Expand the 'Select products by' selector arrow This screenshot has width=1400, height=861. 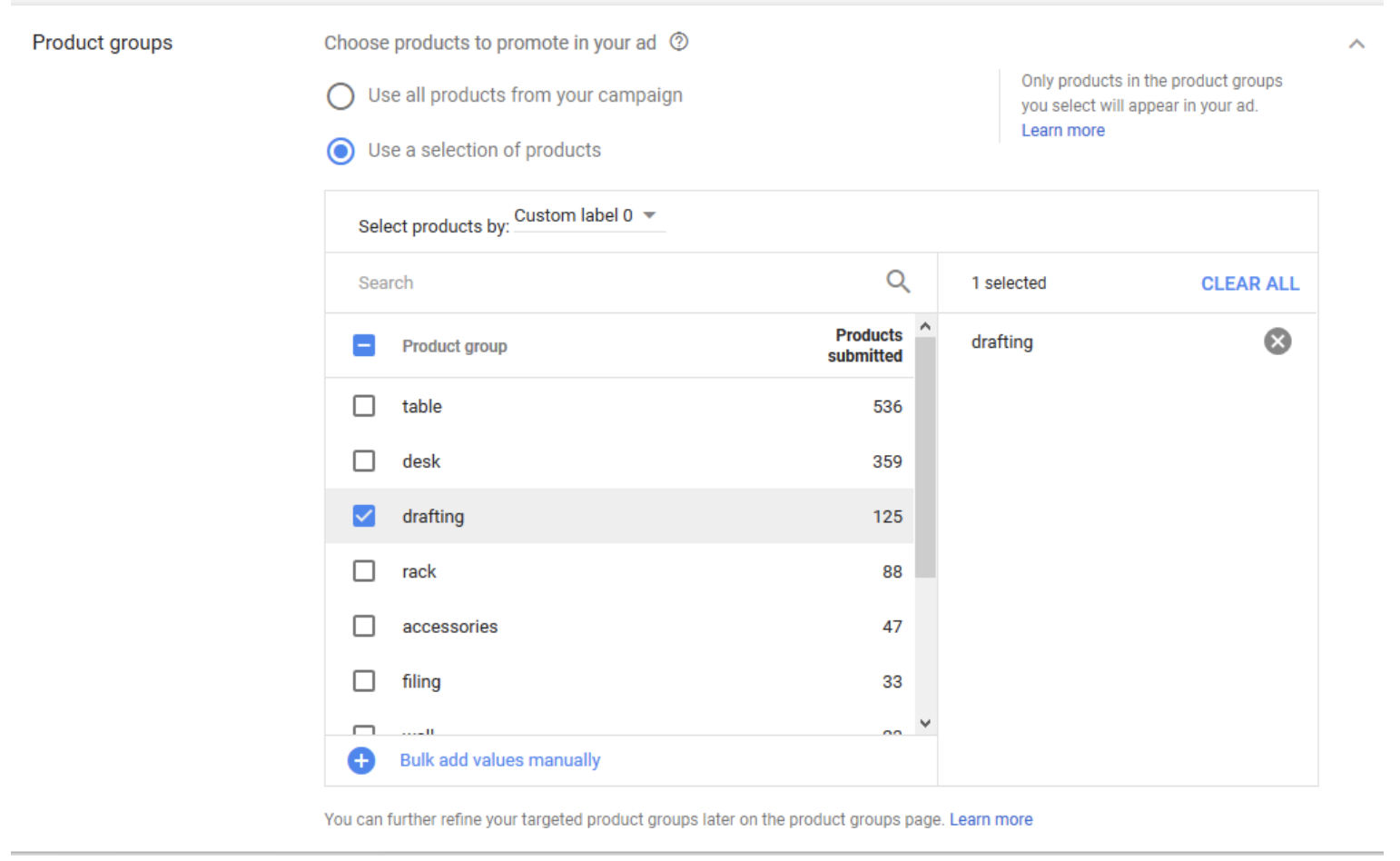pyautogui.click(x=650, y=215)
